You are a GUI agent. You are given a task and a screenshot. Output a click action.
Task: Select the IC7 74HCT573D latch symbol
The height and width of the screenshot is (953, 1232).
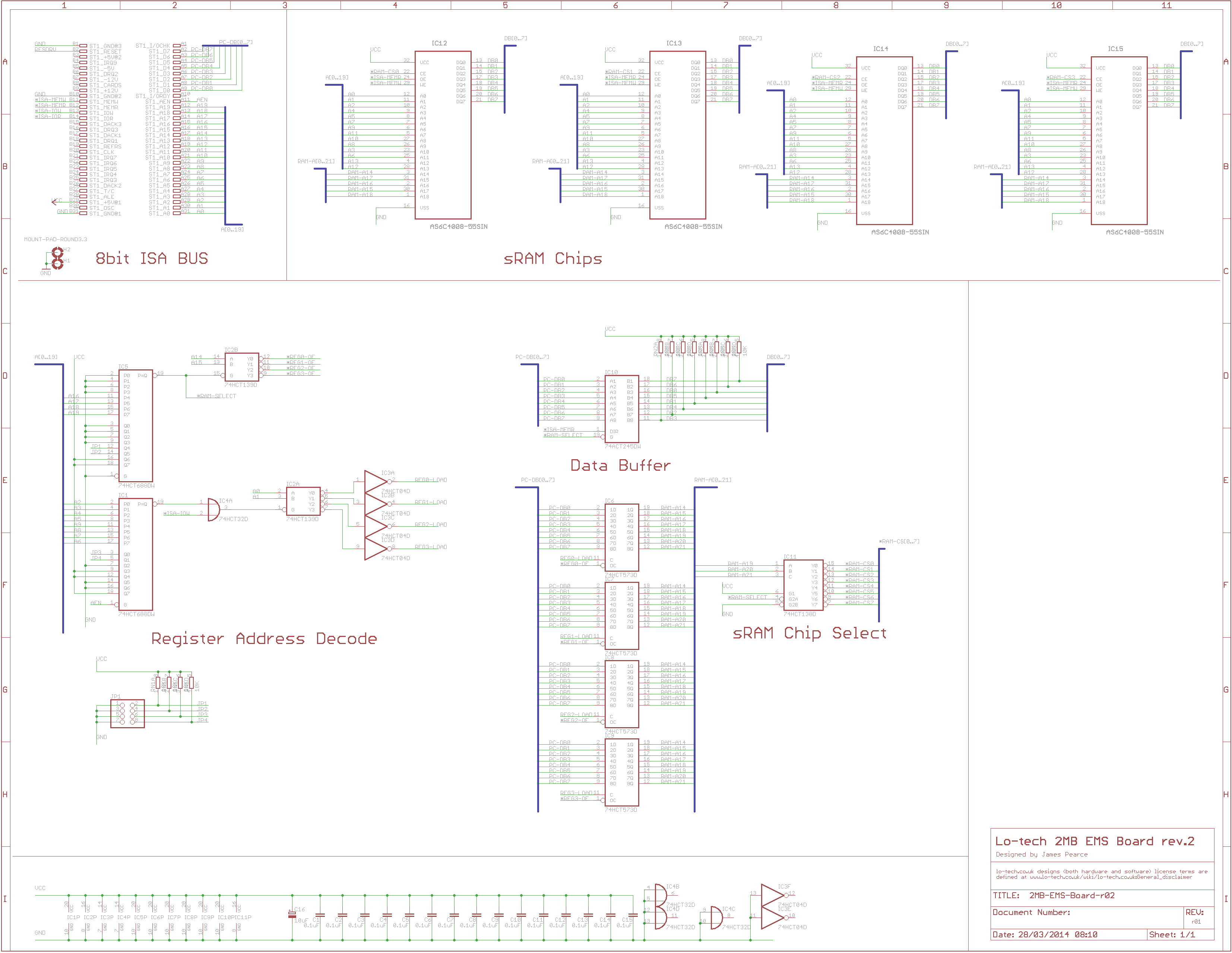click(x=622, y=616)
